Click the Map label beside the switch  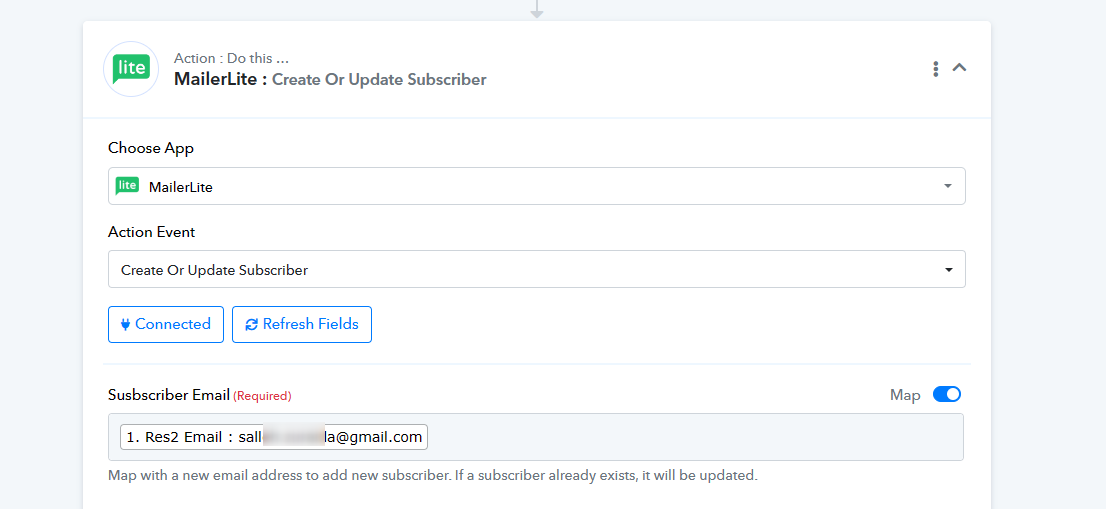905,395
